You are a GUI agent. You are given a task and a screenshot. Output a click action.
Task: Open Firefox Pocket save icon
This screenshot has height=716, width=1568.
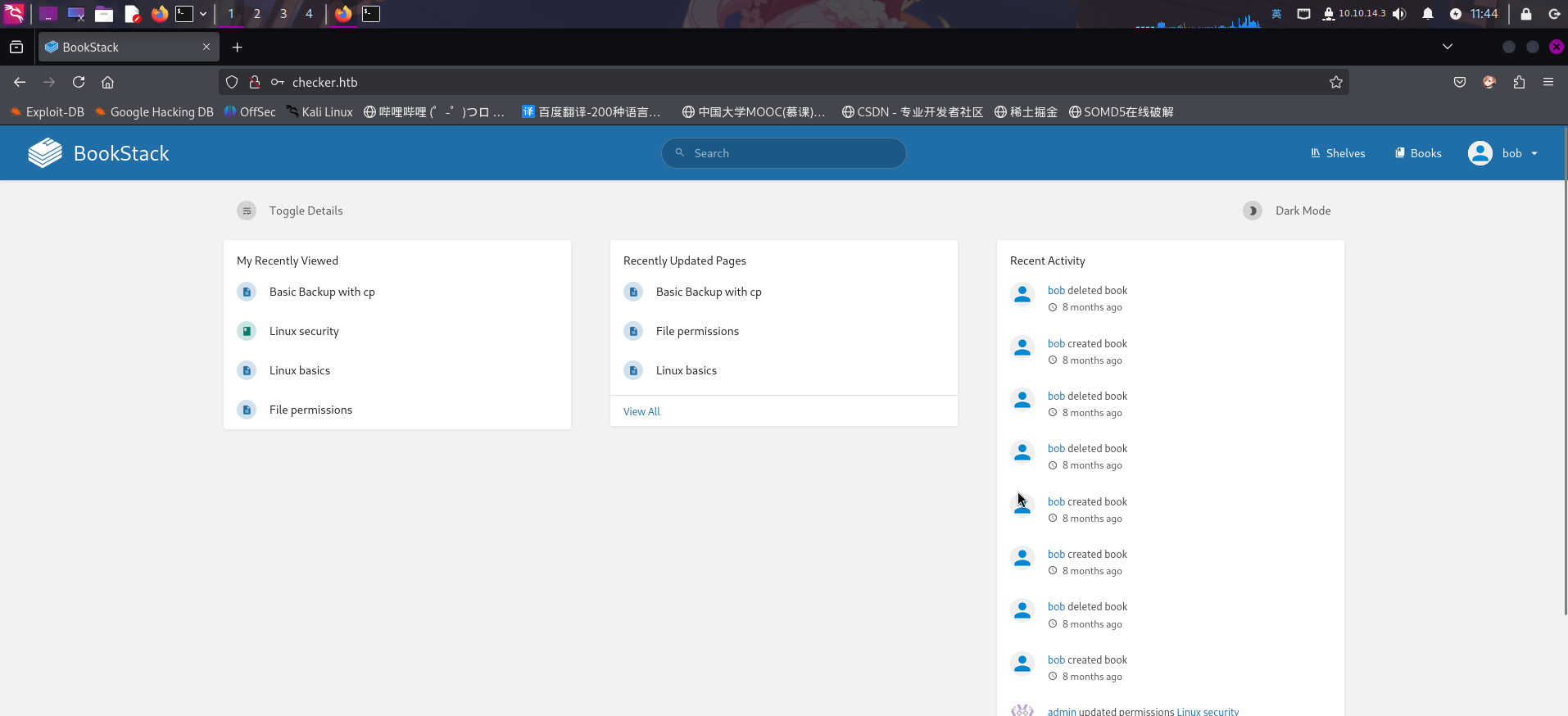1460,82
